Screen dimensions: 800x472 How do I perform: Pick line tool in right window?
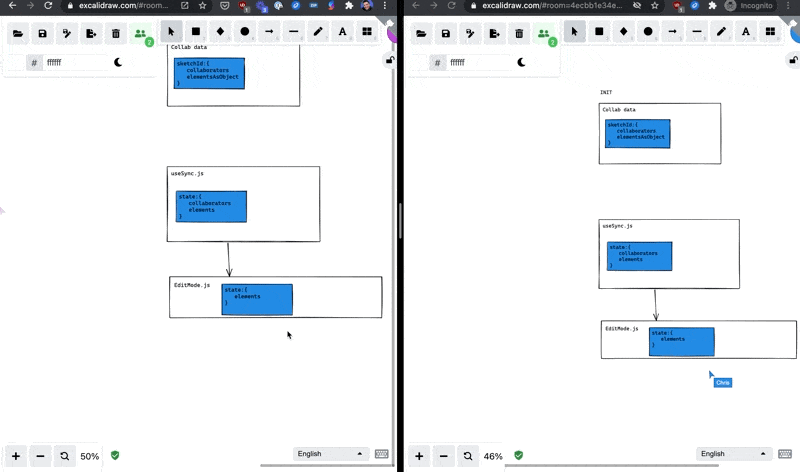[697, 32]
